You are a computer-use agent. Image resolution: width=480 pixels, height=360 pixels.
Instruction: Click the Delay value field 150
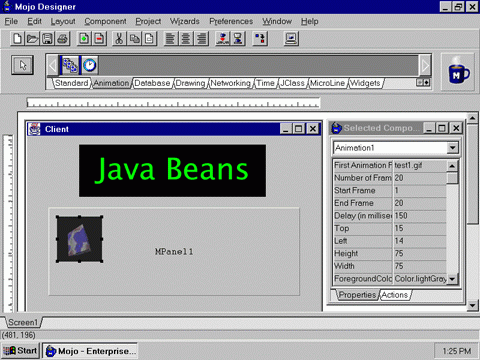point(420,216)
